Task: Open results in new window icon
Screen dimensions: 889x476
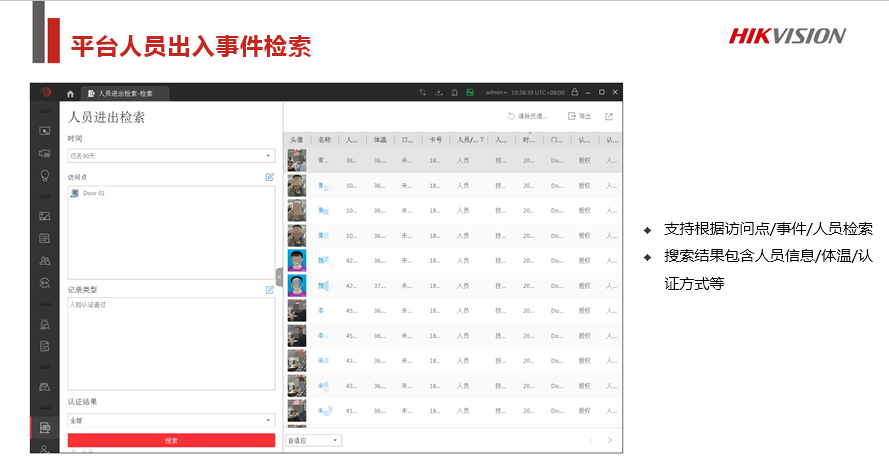Action: pyautogui.click(x=609, y=116)
